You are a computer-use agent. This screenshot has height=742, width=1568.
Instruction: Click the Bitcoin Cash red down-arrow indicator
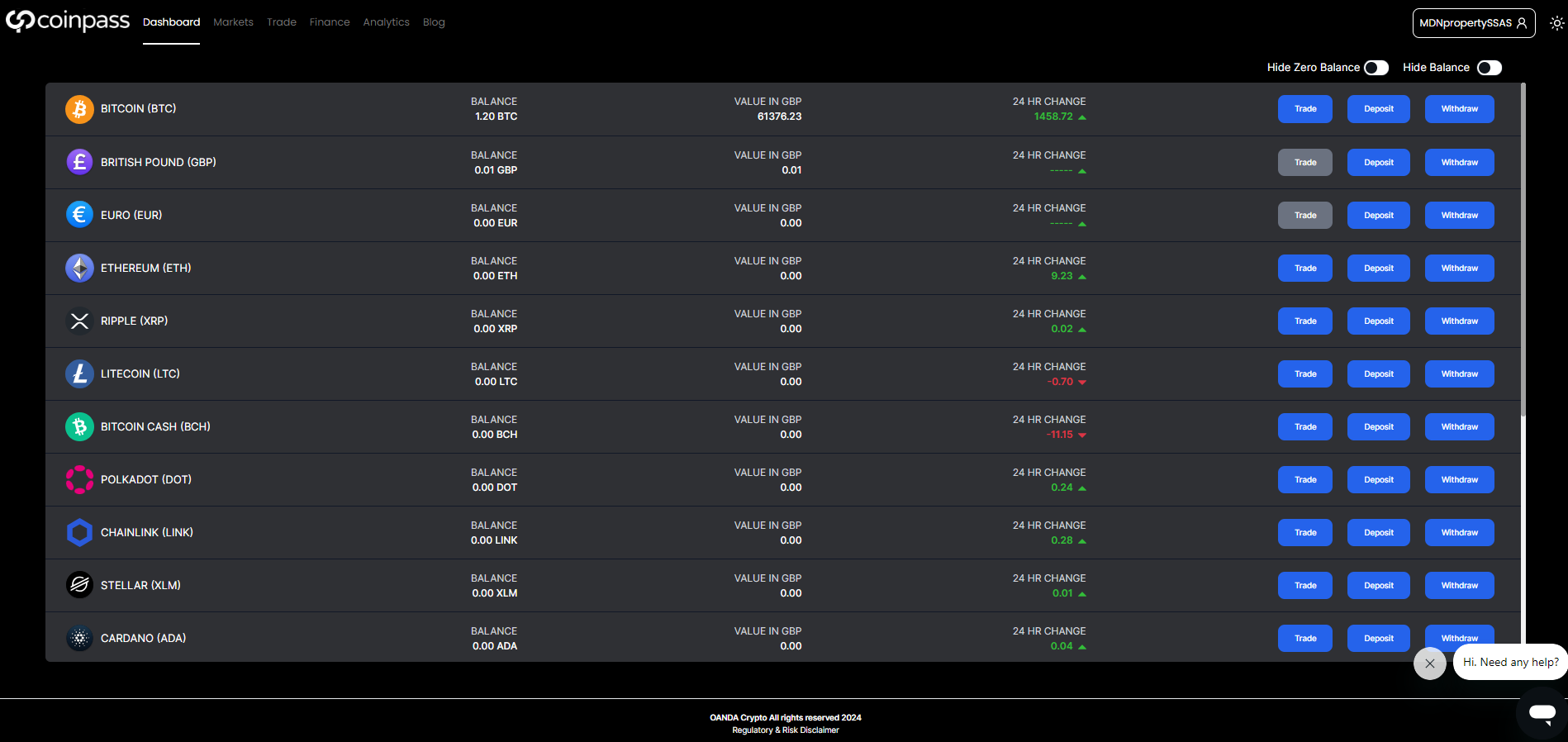[1082, 435]
